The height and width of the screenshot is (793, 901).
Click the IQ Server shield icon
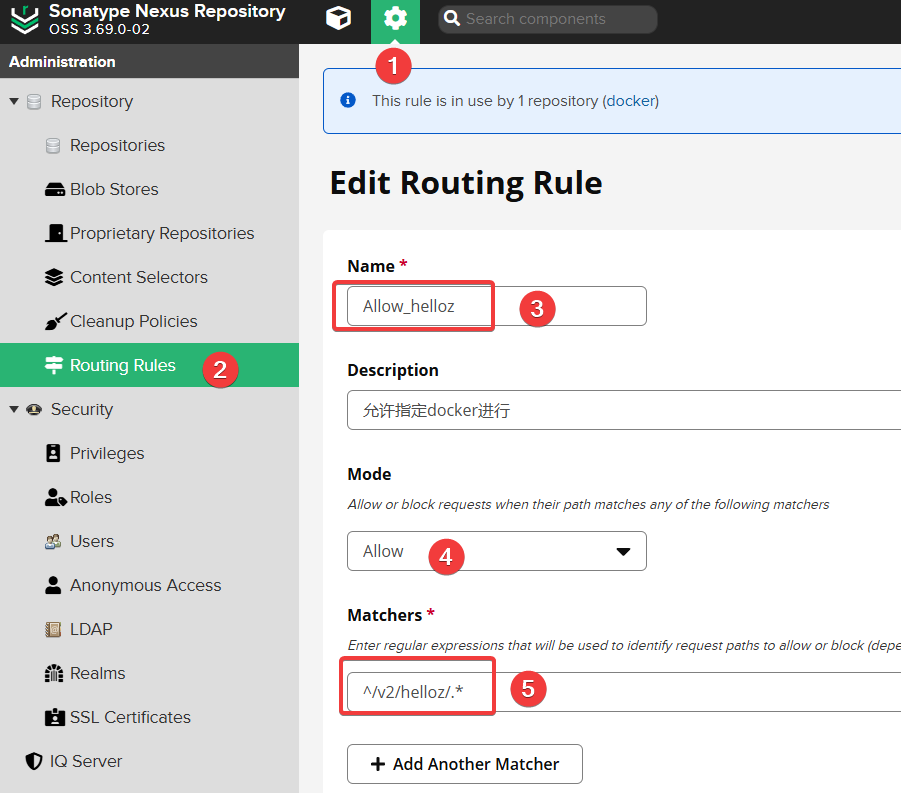click(x=35, y=761)
